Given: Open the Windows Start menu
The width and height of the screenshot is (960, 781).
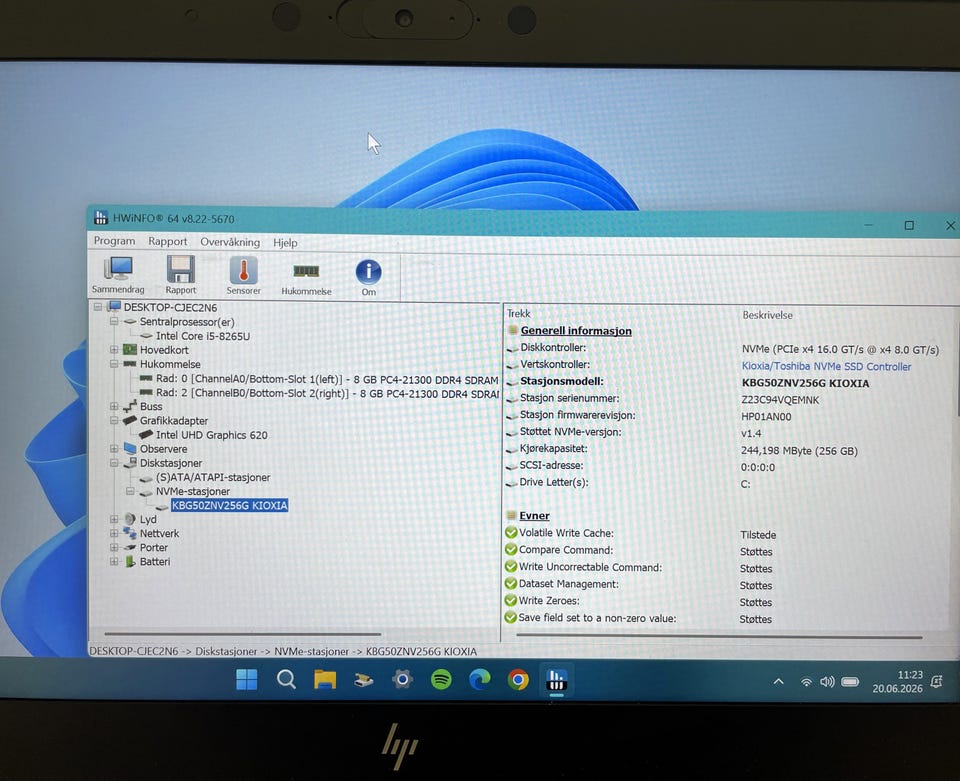Looking at the screenshot, I should (247, 679).
